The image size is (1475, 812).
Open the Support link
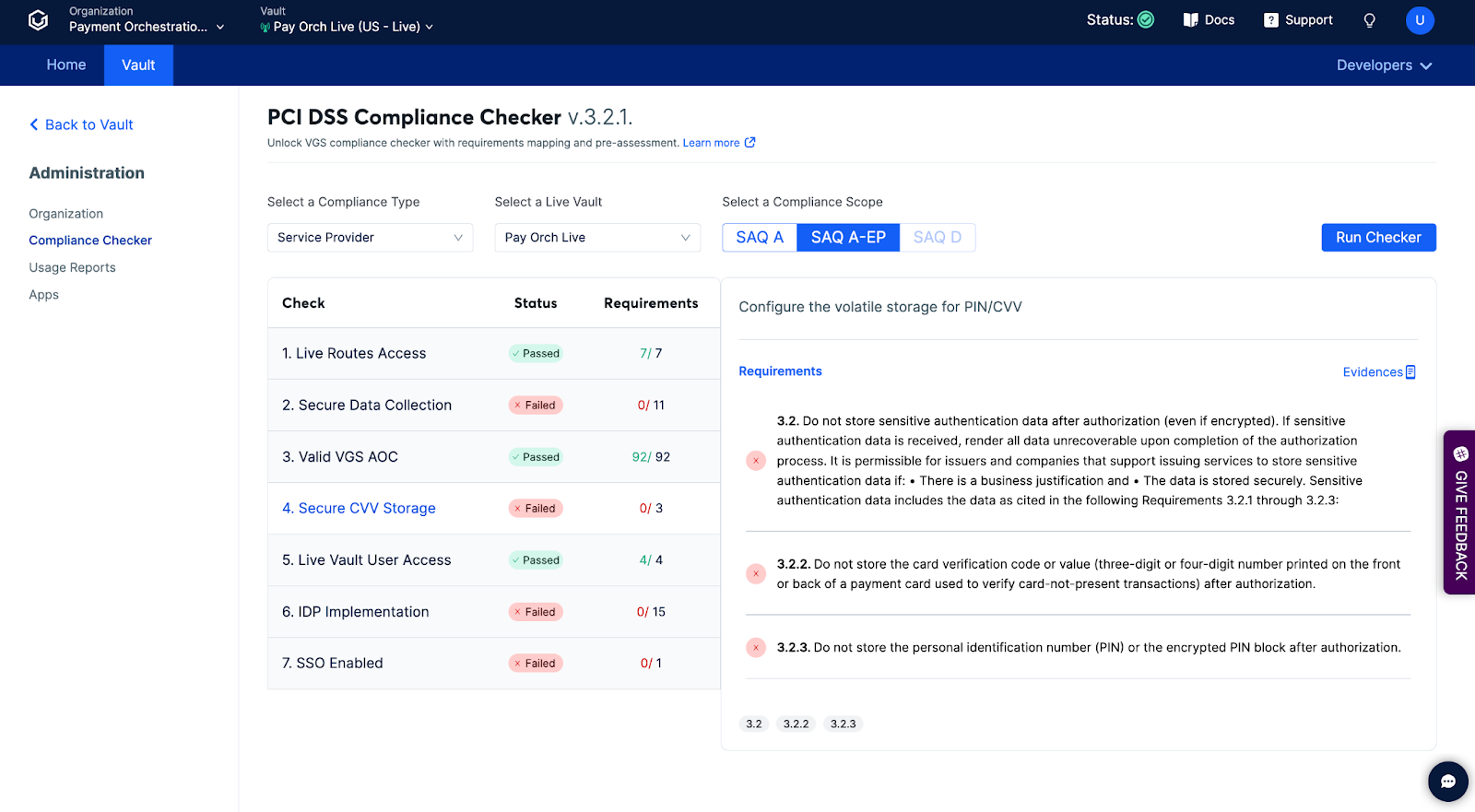pyautogui.click(x=1298, y=20)
